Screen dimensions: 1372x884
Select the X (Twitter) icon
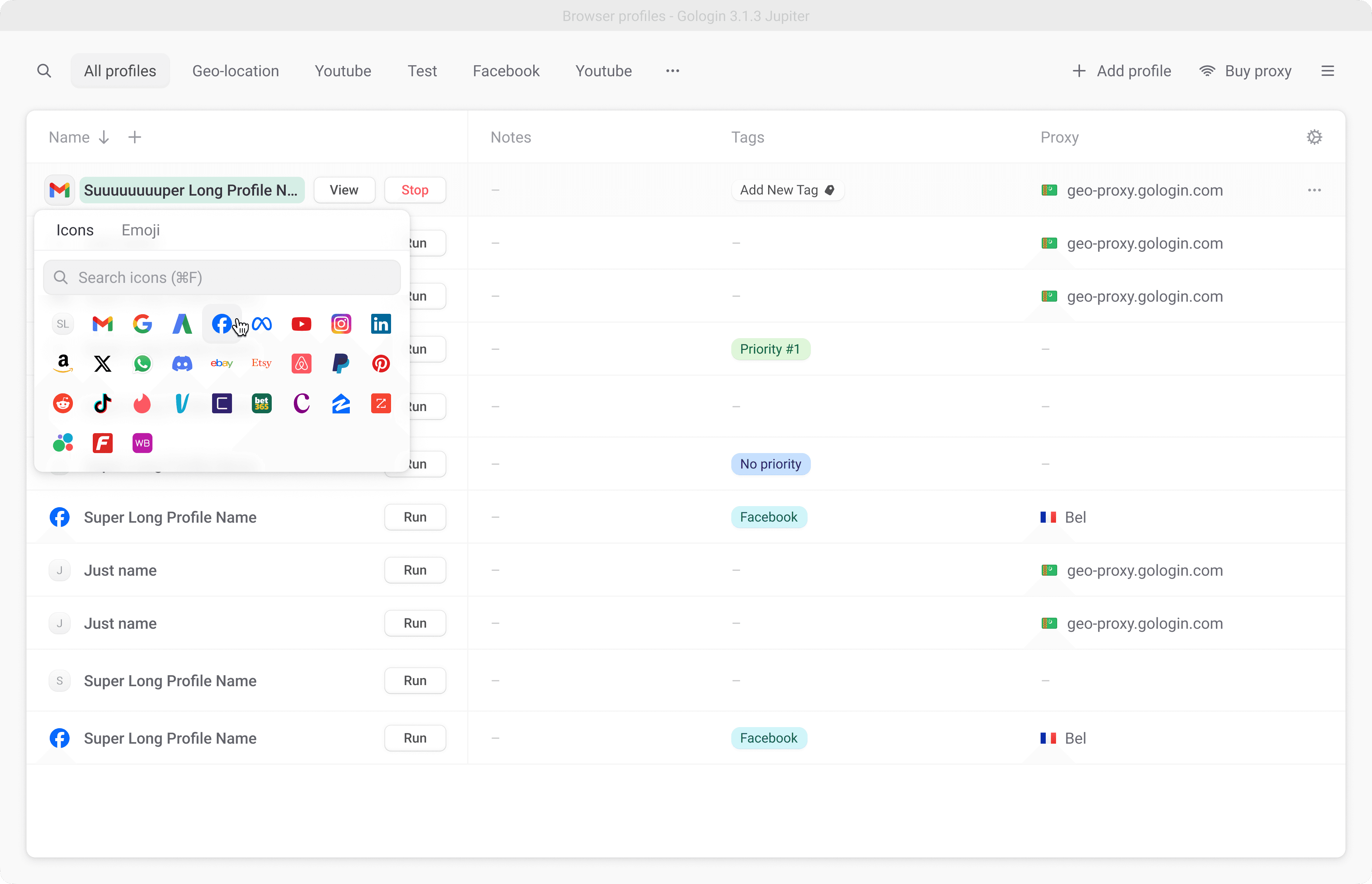[103, 363]
